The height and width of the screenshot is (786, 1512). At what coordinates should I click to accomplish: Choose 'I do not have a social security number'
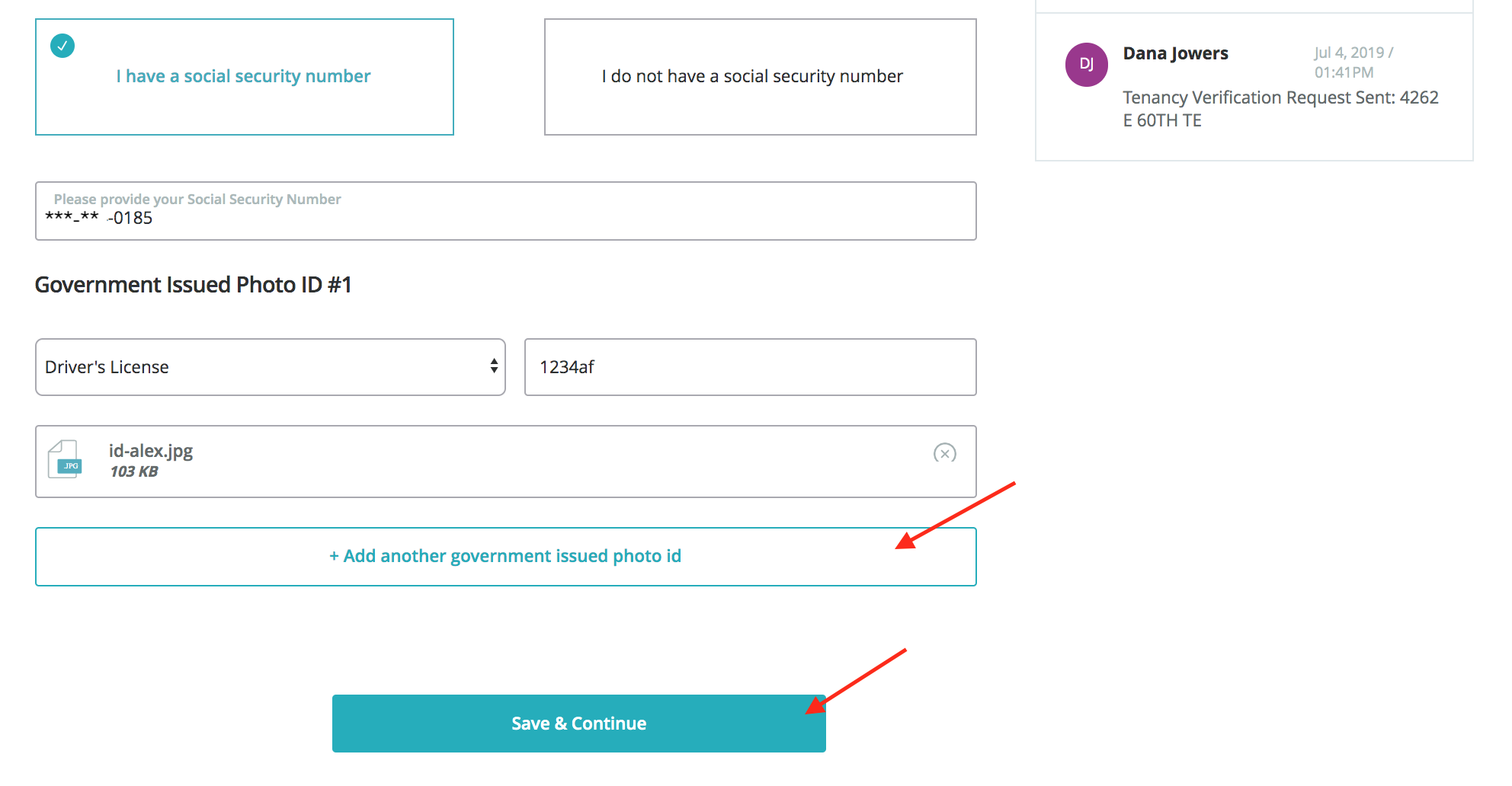pyautogui.click(x=760, y=77)
